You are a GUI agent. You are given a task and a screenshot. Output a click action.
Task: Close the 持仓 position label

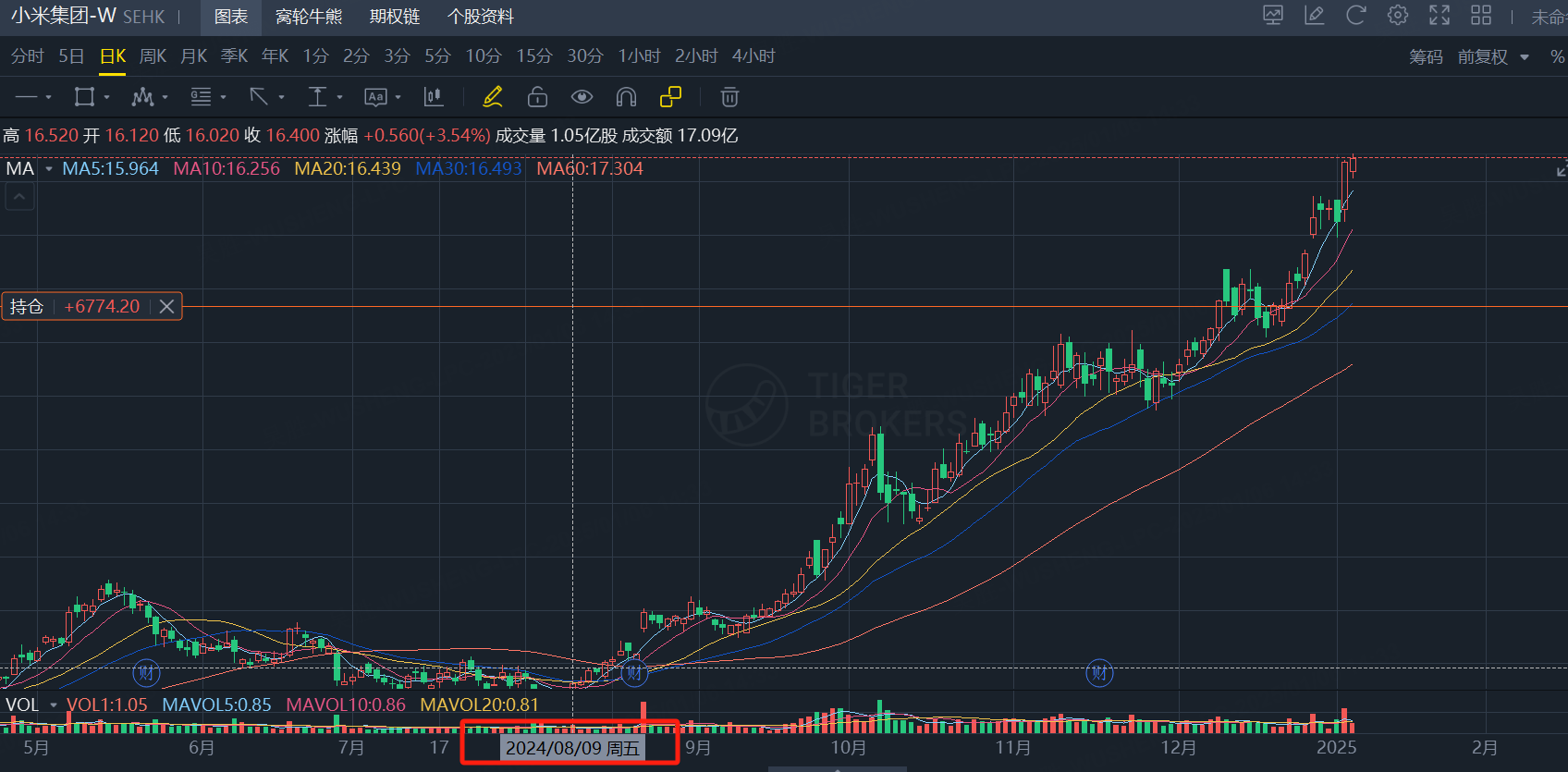coord(166,306)
